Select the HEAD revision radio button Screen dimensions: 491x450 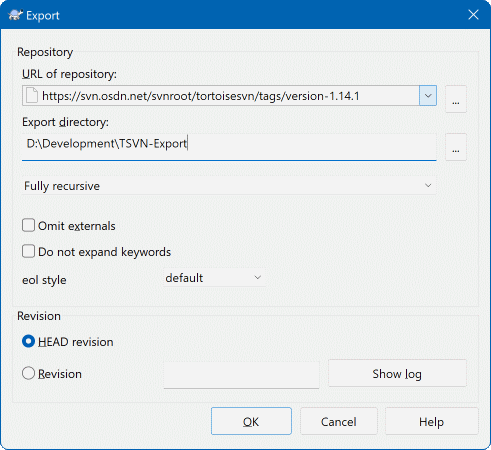click(x=28, y=341)
